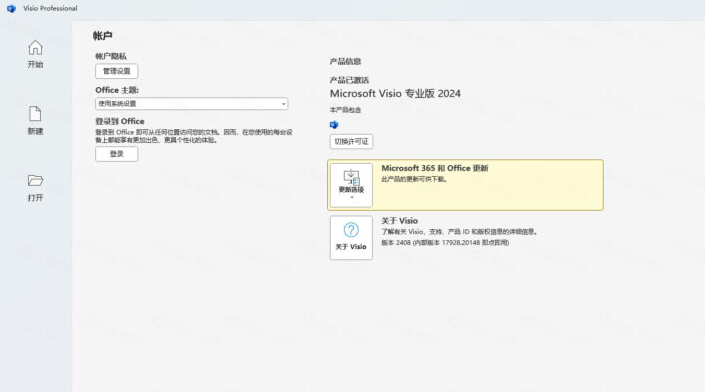
Task: Click the 帐户 page title
Action: pos(103,36)
